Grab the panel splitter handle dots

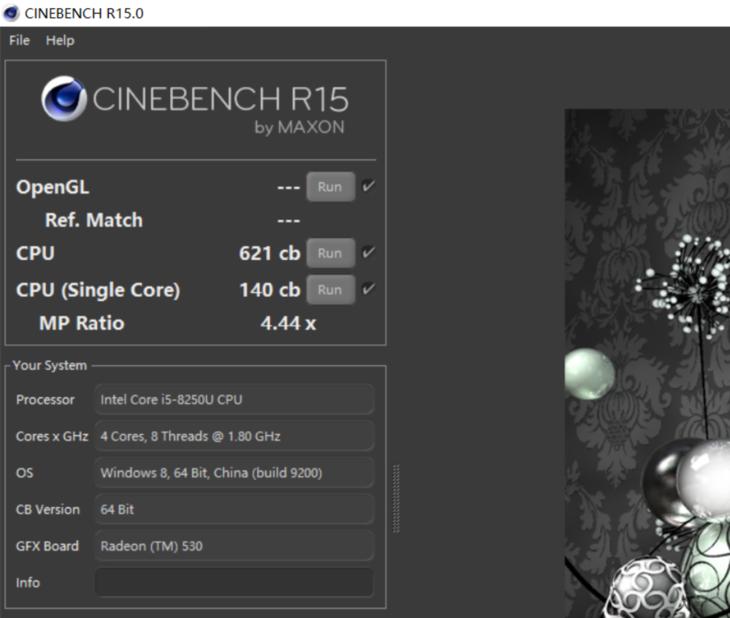[396, 498]
